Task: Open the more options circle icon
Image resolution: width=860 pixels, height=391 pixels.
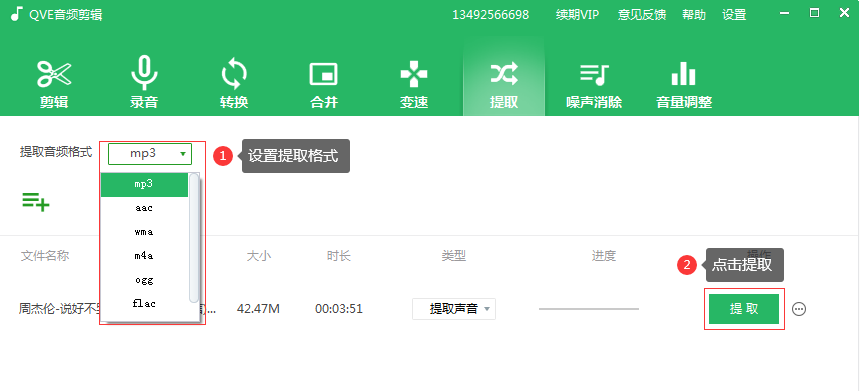Action: point(799,309)
